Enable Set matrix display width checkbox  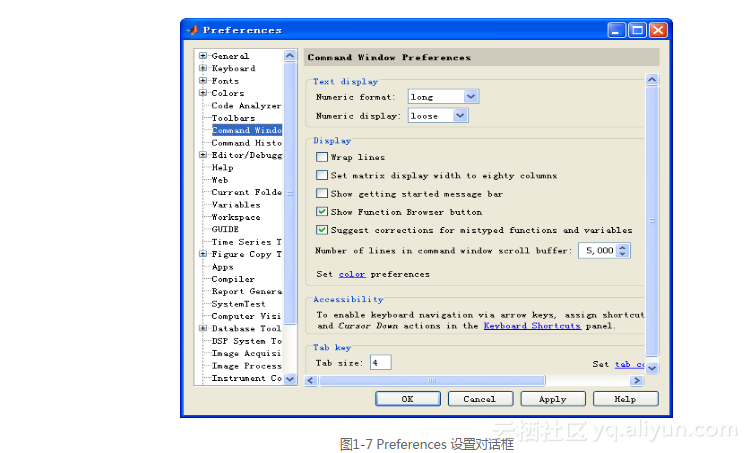[x=322, y=175]
